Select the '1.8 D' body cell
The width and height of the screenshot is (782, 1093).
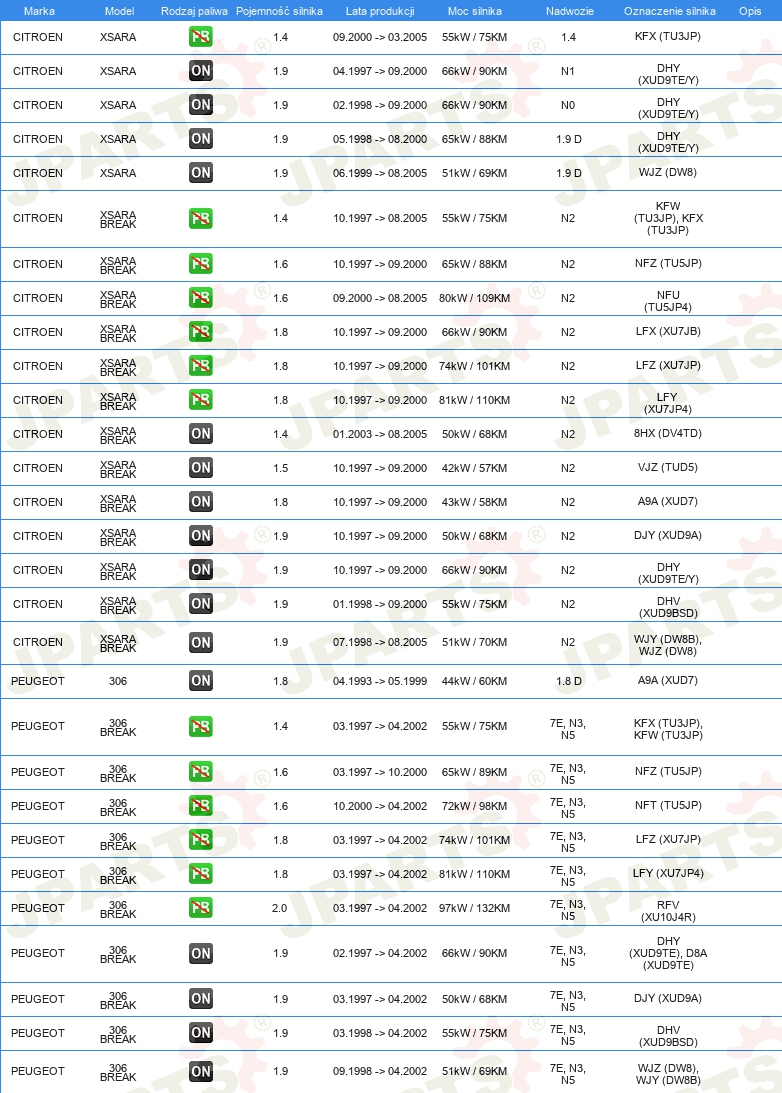[x=569, y=682]
